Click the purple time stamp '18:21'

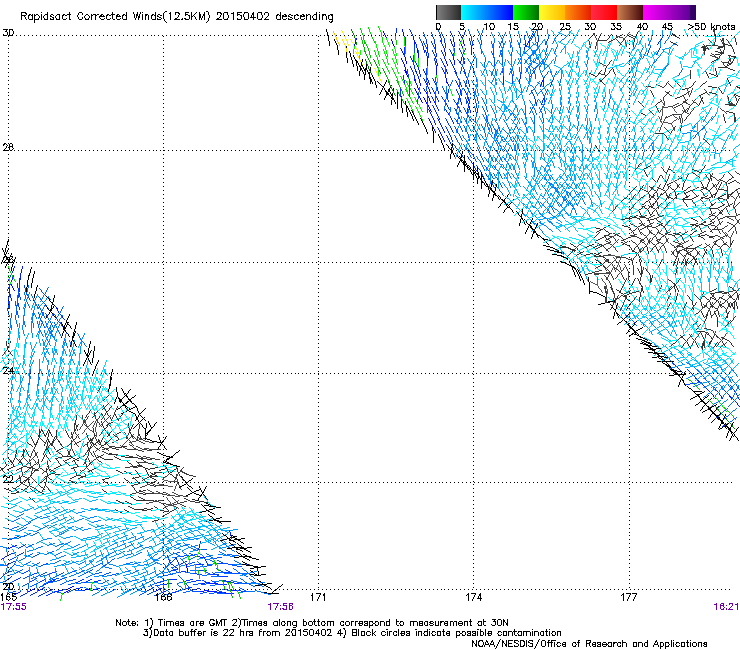click(726, 607)
